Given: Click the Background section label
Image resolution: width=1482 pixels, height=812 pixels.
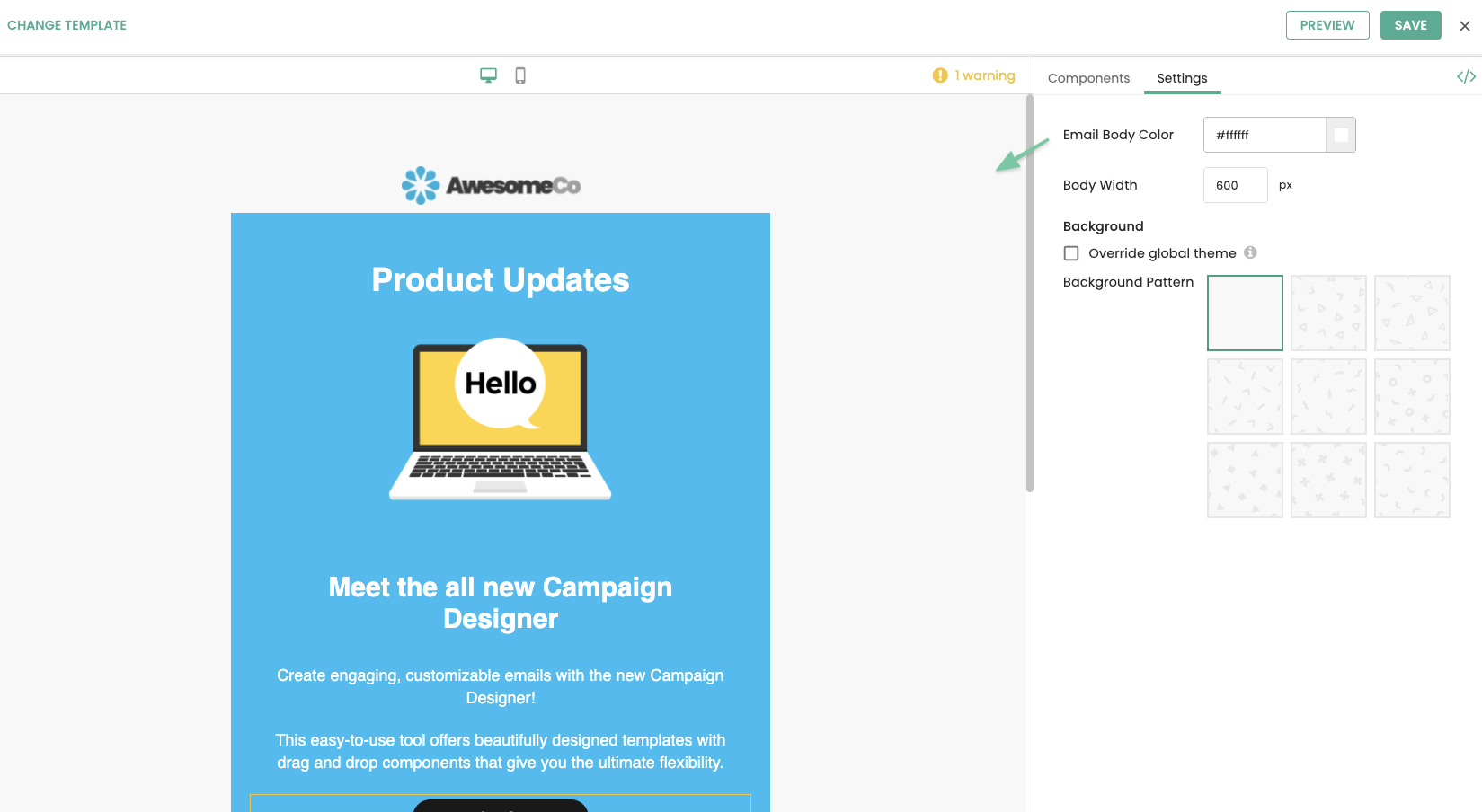Looking at the screenshot, I should tap(1103, 226).
